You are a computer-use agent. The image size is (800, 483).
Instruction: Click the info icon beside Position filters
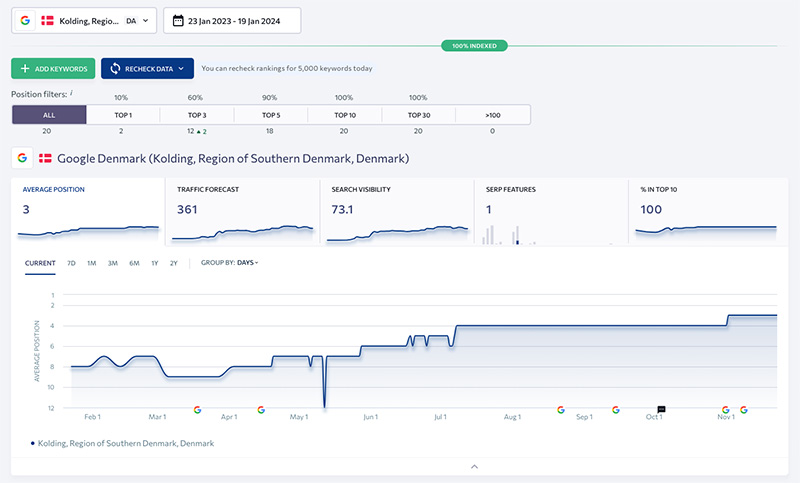pos(72,93)
